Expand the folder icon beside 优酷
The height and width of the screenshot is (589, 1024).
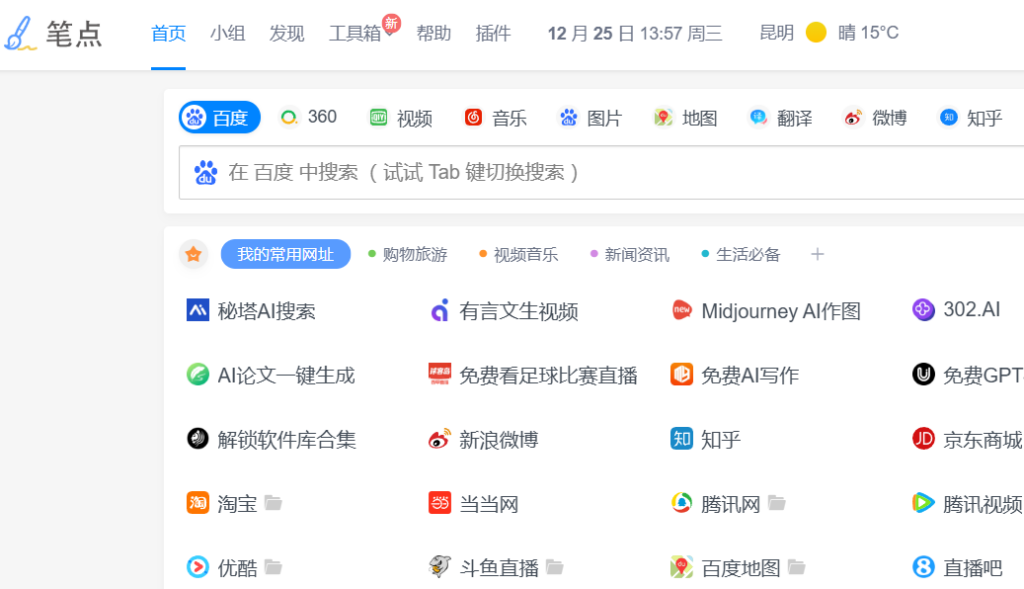pyautogui.click(x=274, y=567)
